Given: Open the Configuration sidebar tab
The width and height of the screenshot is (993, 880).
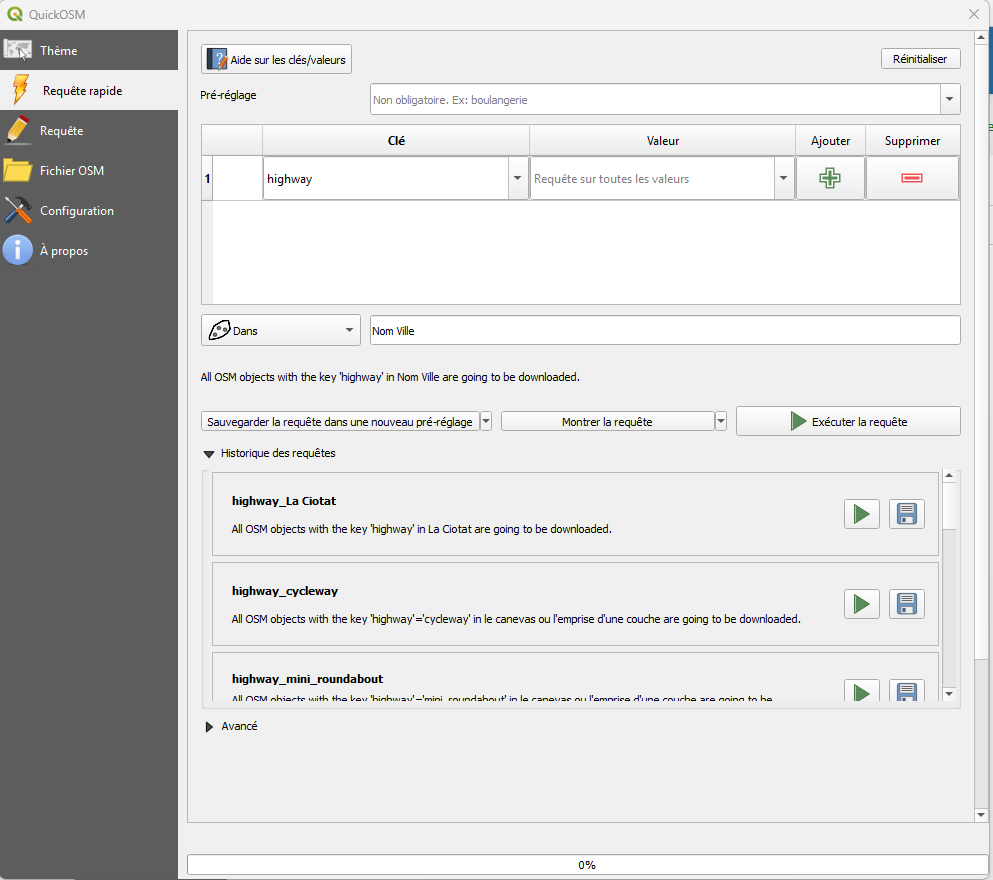Looking at the screenshot, I should click(89, 210).
